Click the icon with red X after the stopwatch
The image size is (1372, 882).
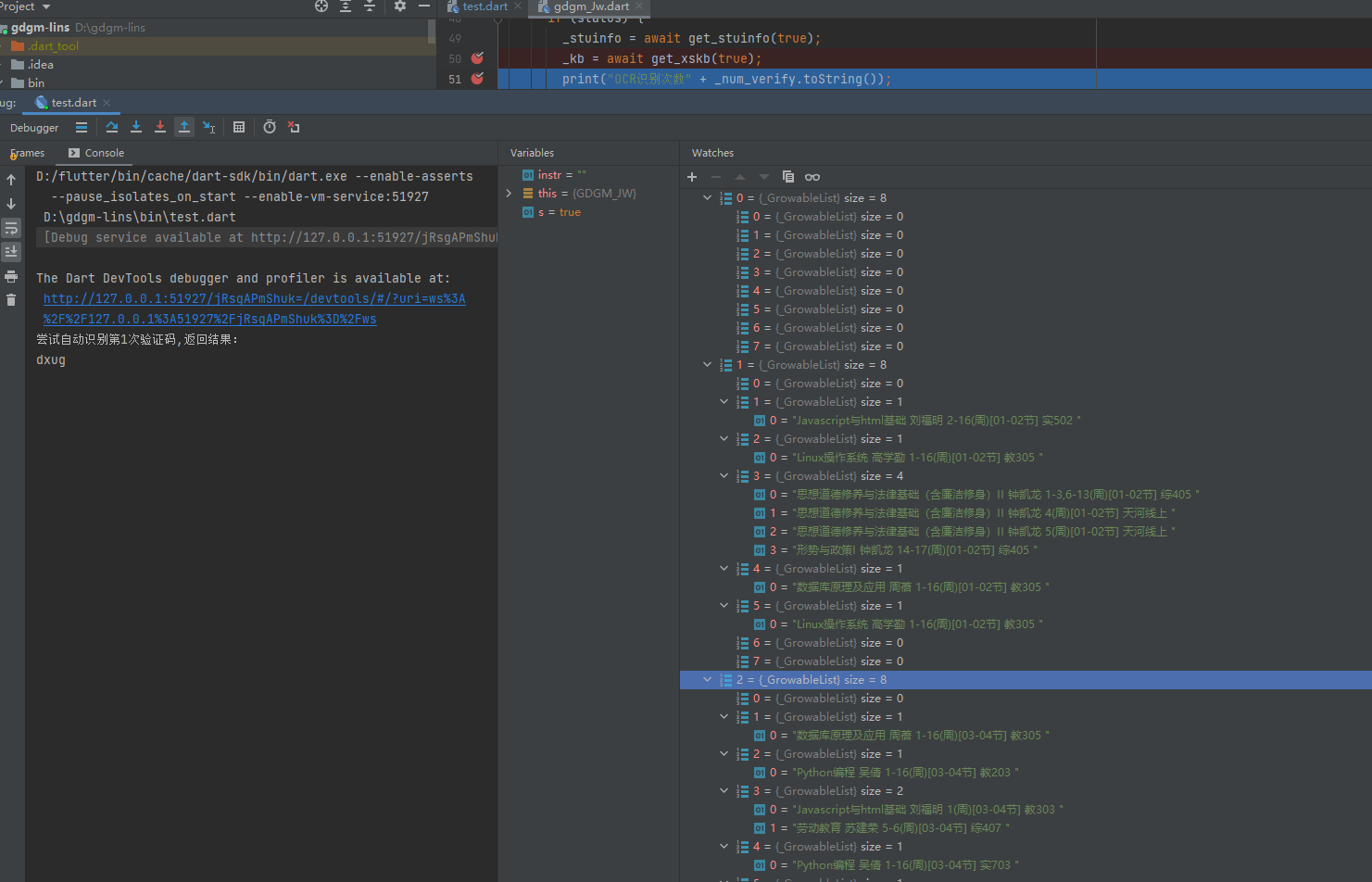tap(294, 127)
